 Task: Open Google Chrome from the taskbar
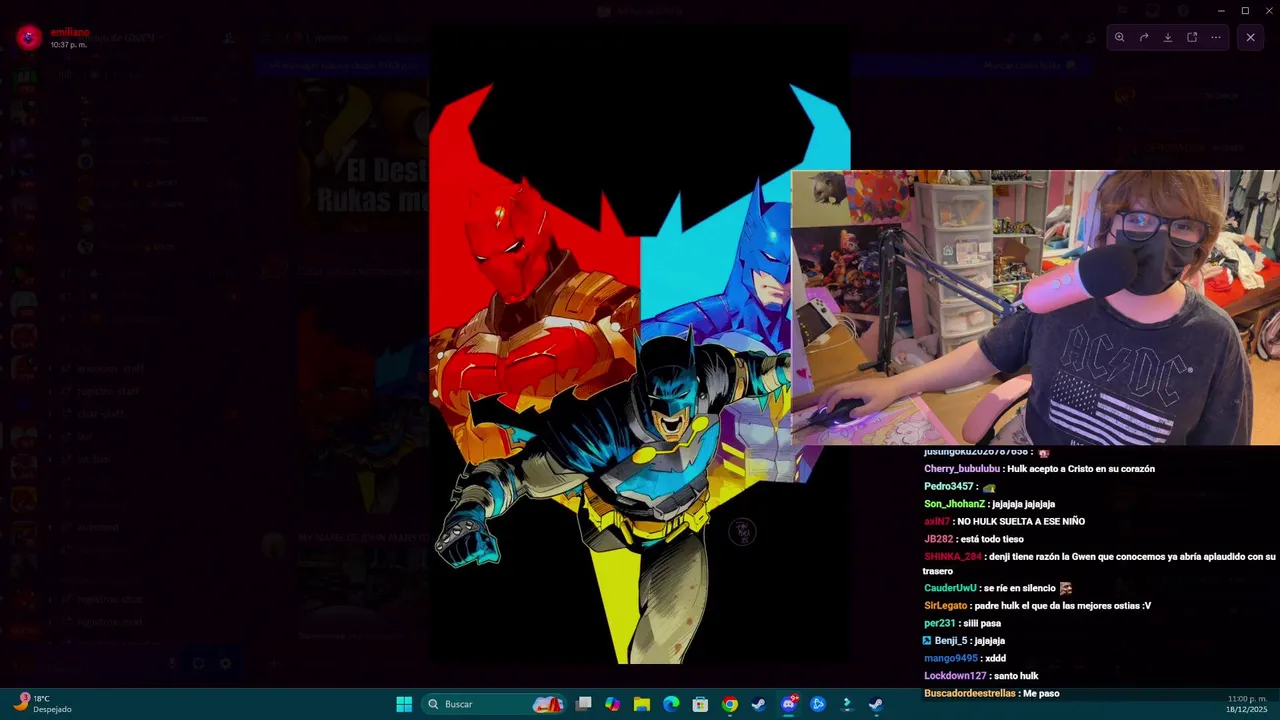pyautogui.click(x=730, y=704)
